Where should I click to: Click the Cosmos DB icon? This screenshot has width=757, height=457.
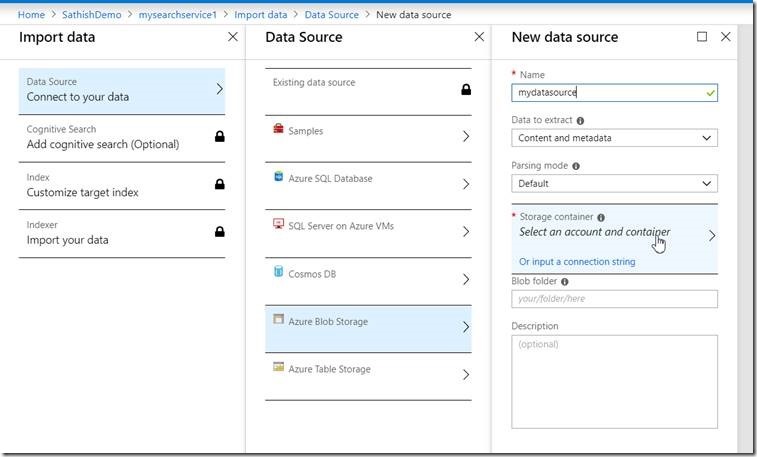pos(278,271)
